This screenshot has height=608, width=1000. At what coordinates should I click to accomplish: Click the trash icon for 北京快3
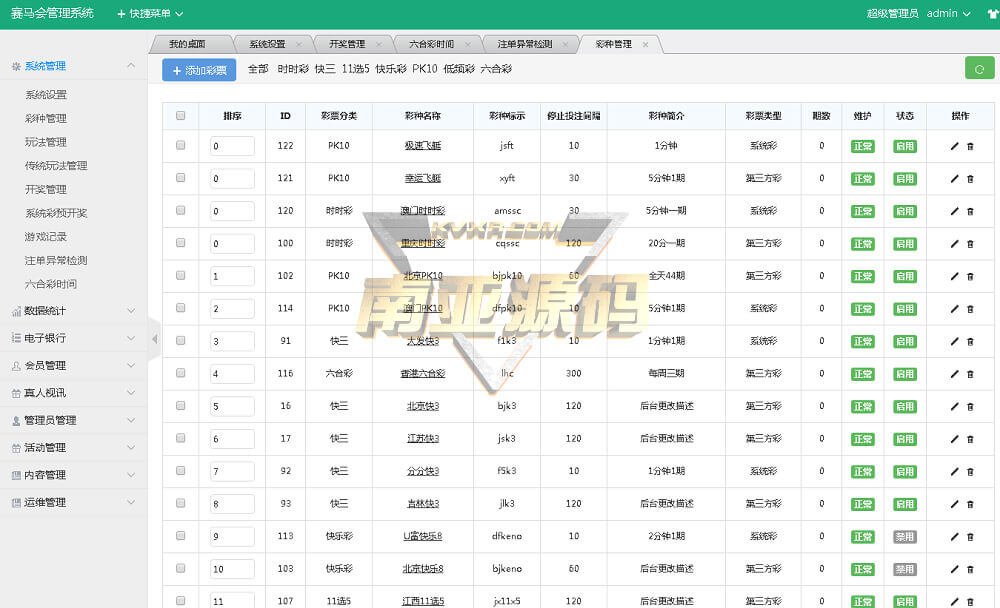970,407
